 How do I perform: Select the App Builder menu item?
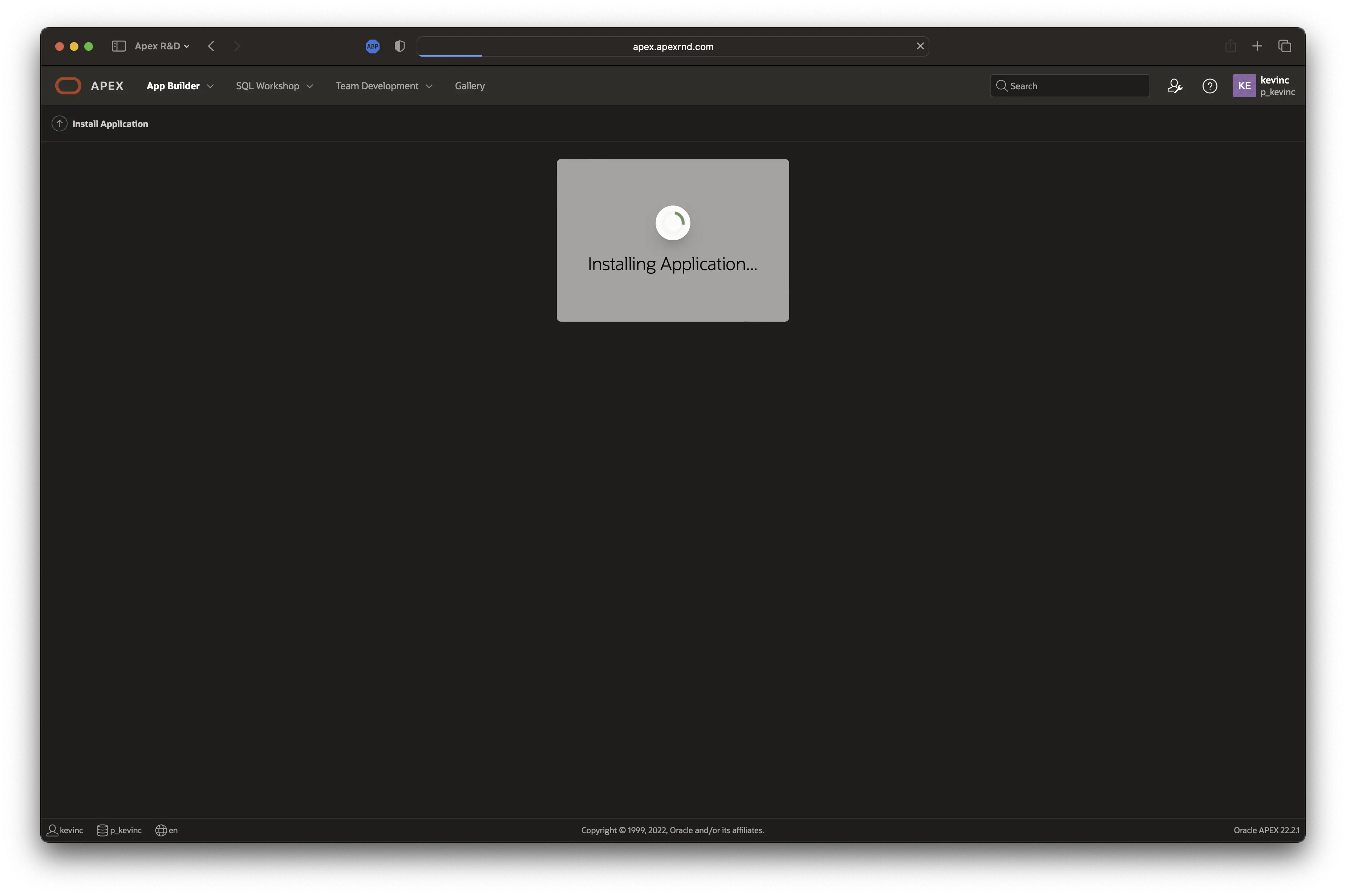point(173,86)
